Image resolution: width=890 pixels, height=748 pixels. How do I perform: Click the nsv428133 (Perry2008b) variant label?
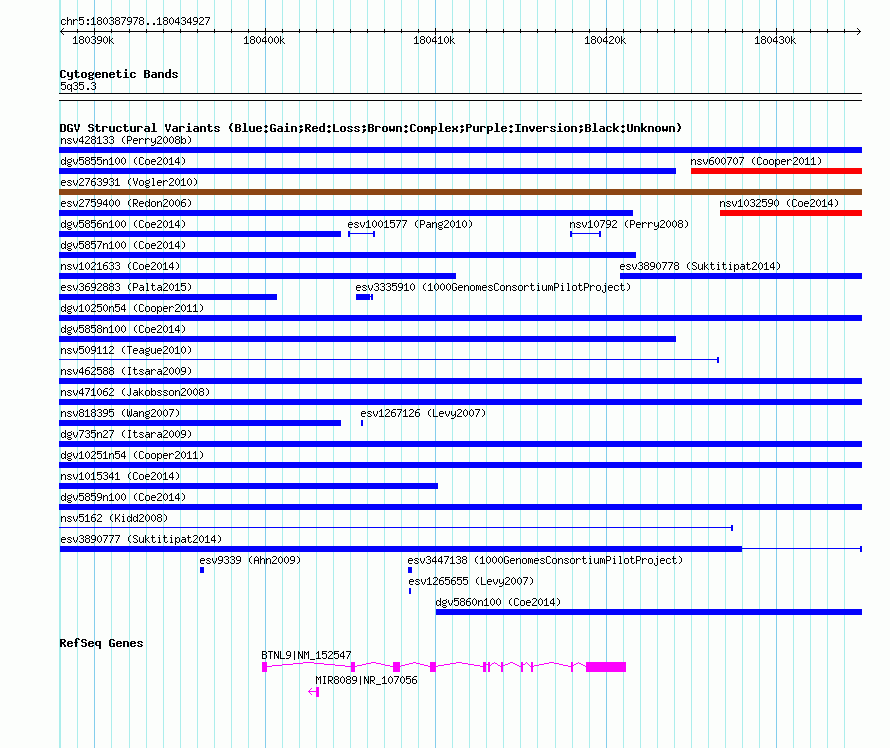126,140
